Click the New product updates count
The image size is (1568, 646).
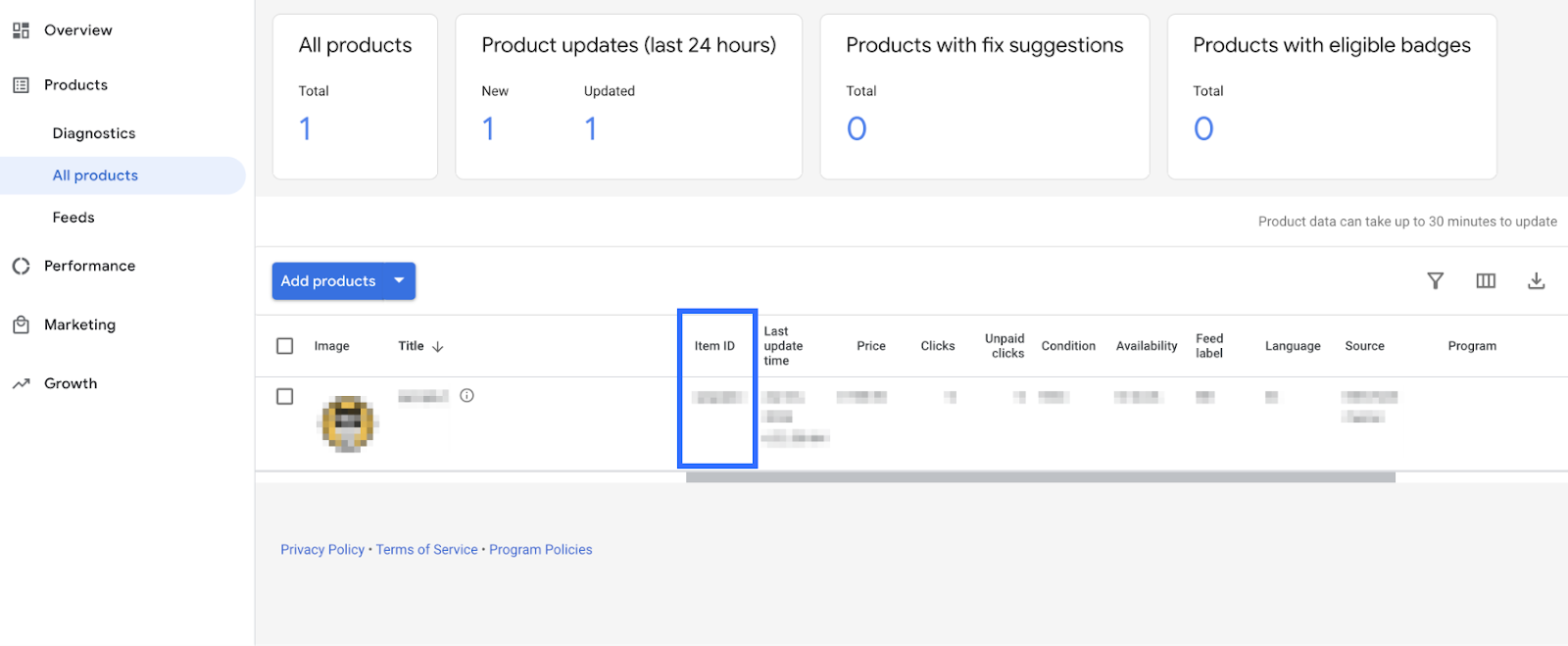(x=489, y=128)
